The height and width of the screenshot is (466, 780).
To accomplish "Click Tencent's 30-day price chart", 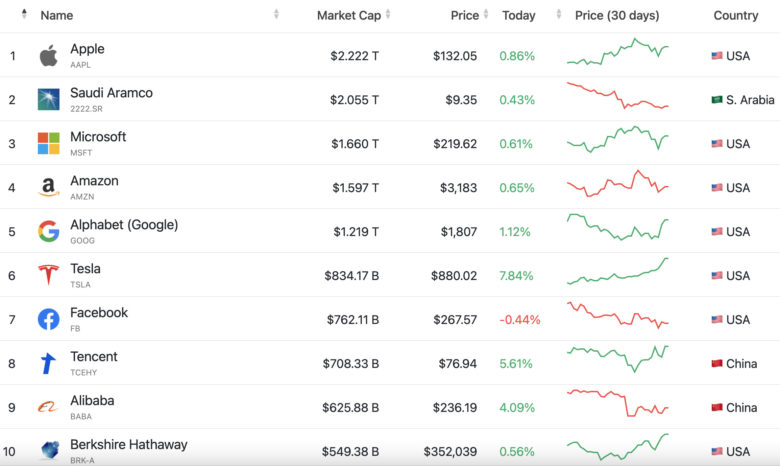I will [x=617, y=359].
